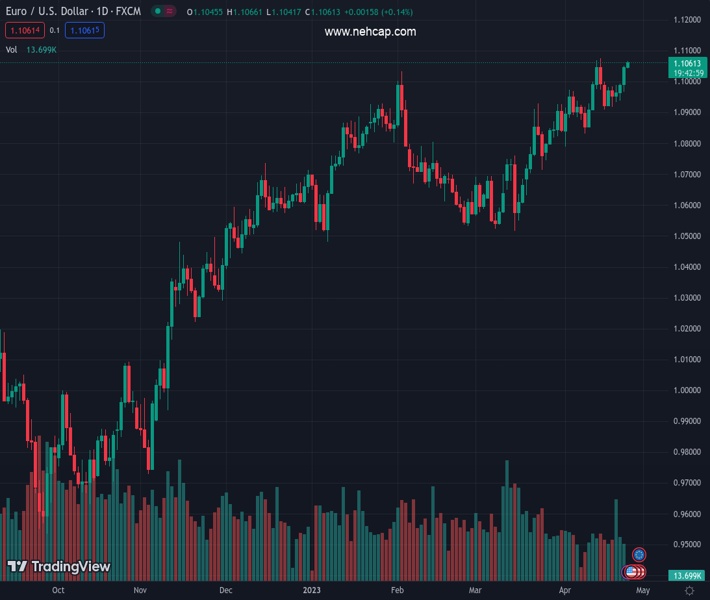Click the 2023 marker on time axis
This screenshot has width=710, height=600.
313,590
